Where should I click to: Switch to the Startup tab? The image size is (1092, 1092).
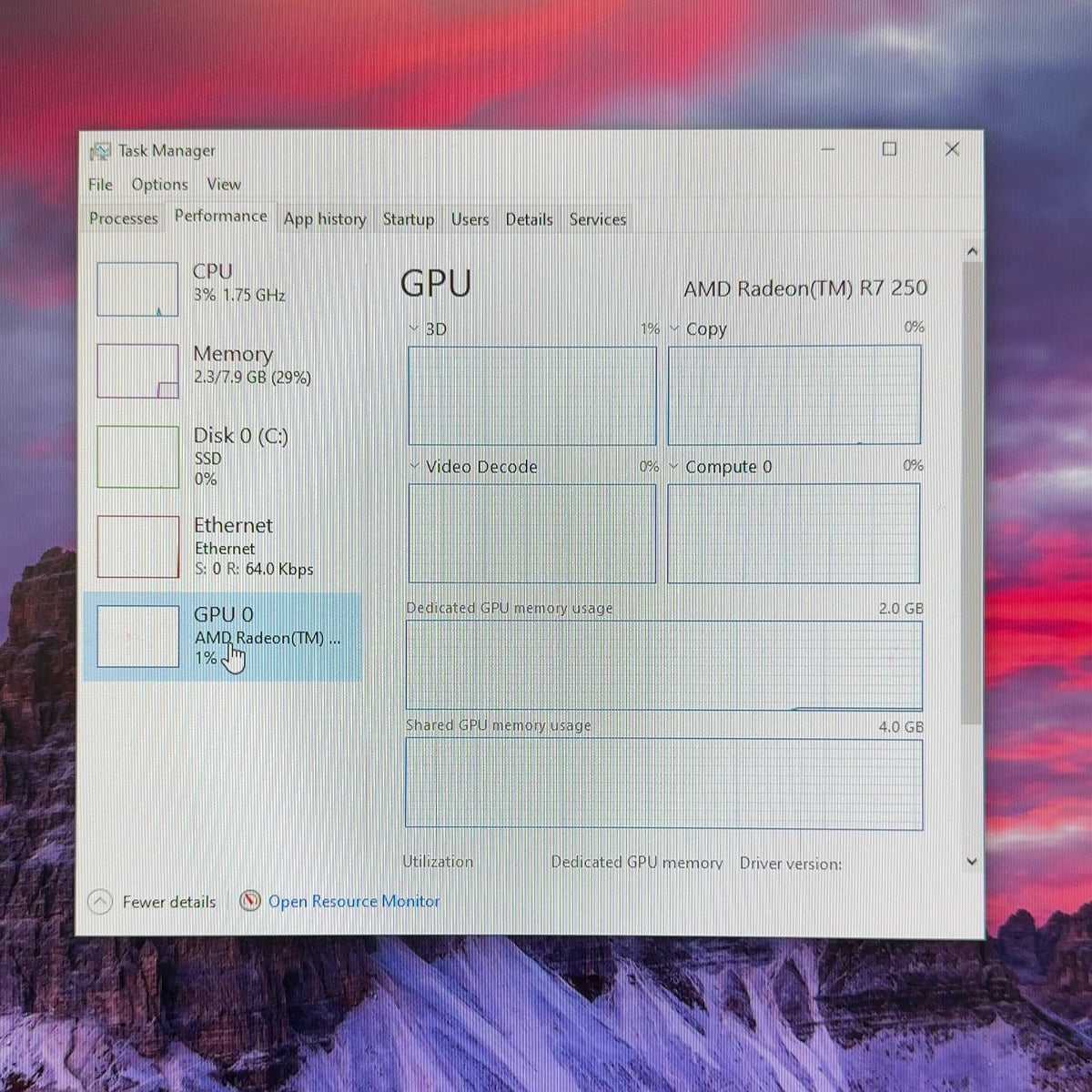point(408,219)
